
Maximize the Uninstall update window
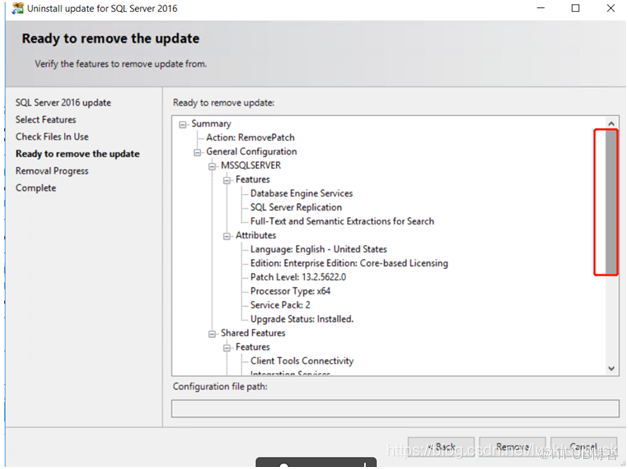click(576, 8)
